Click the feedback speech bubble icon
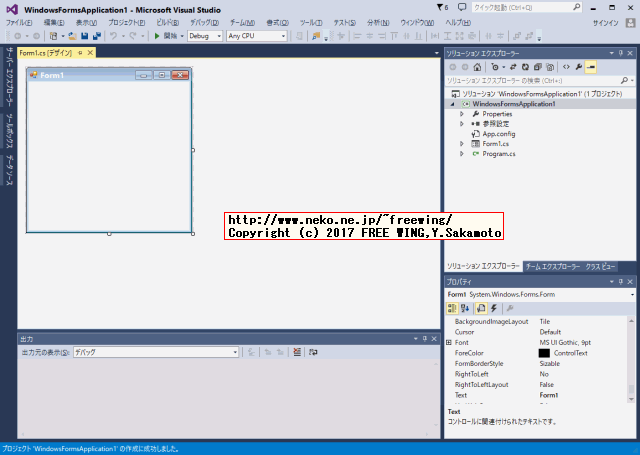The height and width of the screenshot is (455, 640). pyautogui.click(x=462, y=7)
